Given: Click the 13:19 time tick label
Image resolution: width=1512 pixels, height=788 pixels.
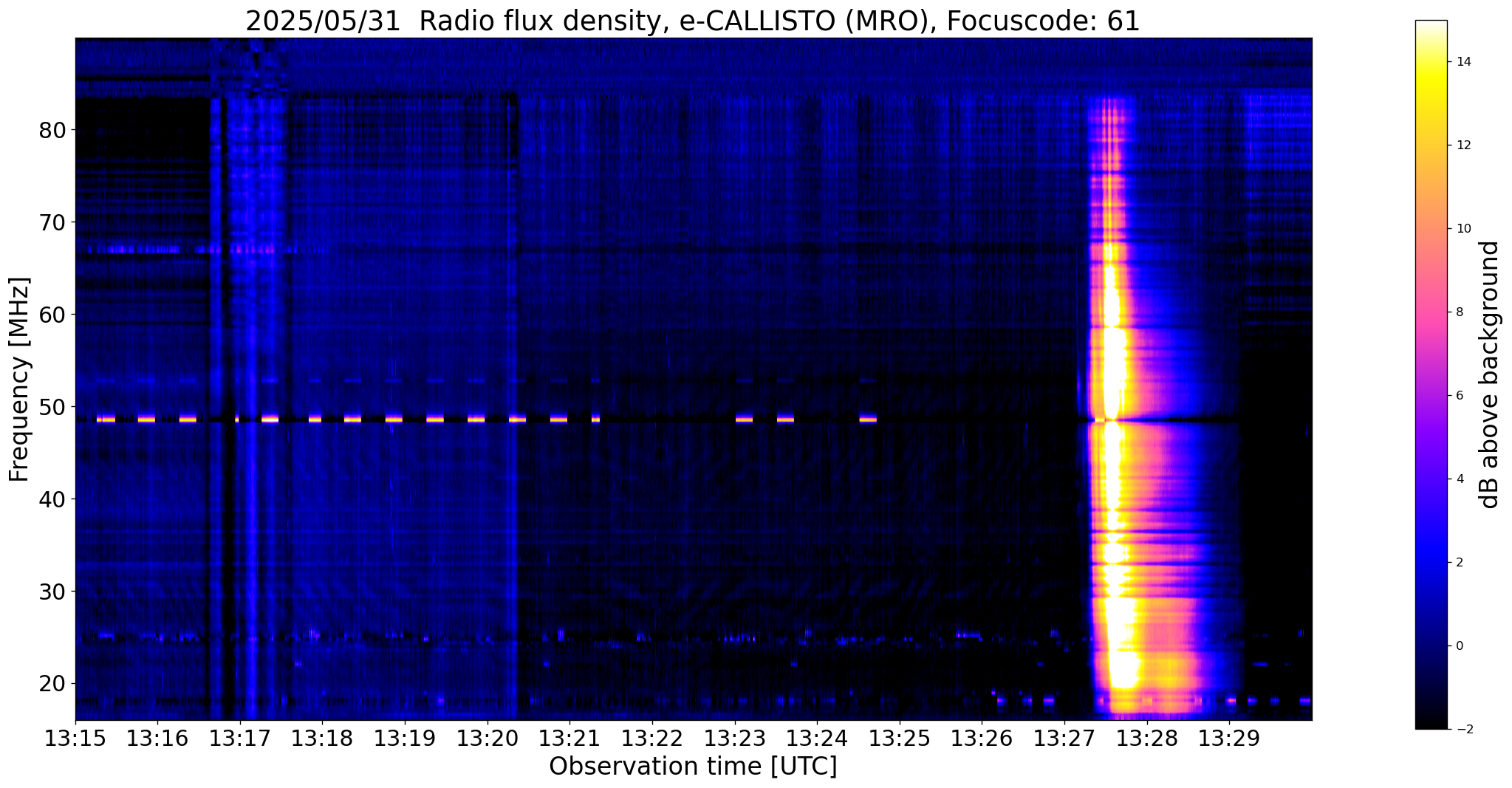Looking at the screenshot, I should click(405, 739).
